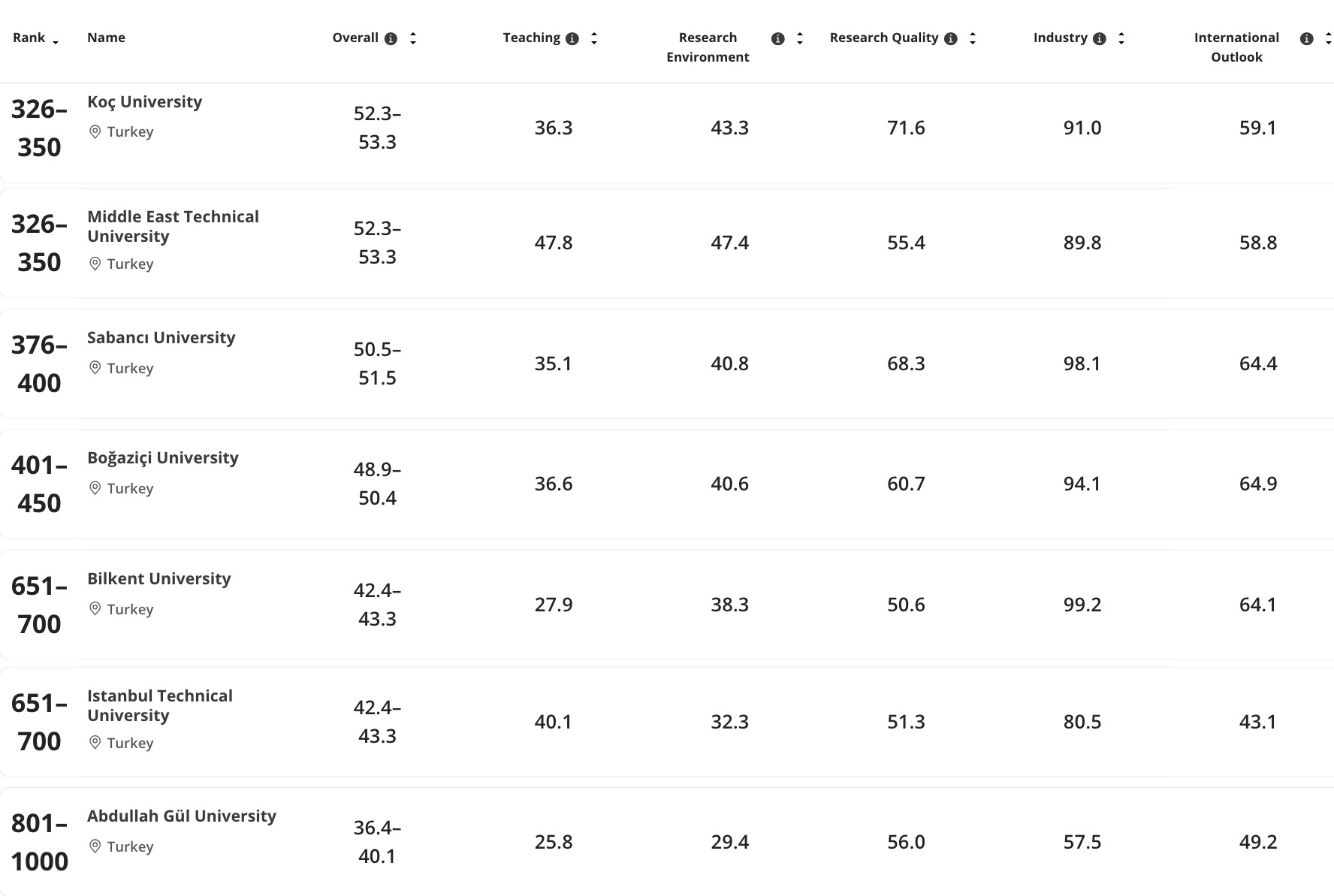Sort by Teaching score arrows
Image resolution: width=1334 pixels, height=896 pixels.
click(x=594, y=38)
